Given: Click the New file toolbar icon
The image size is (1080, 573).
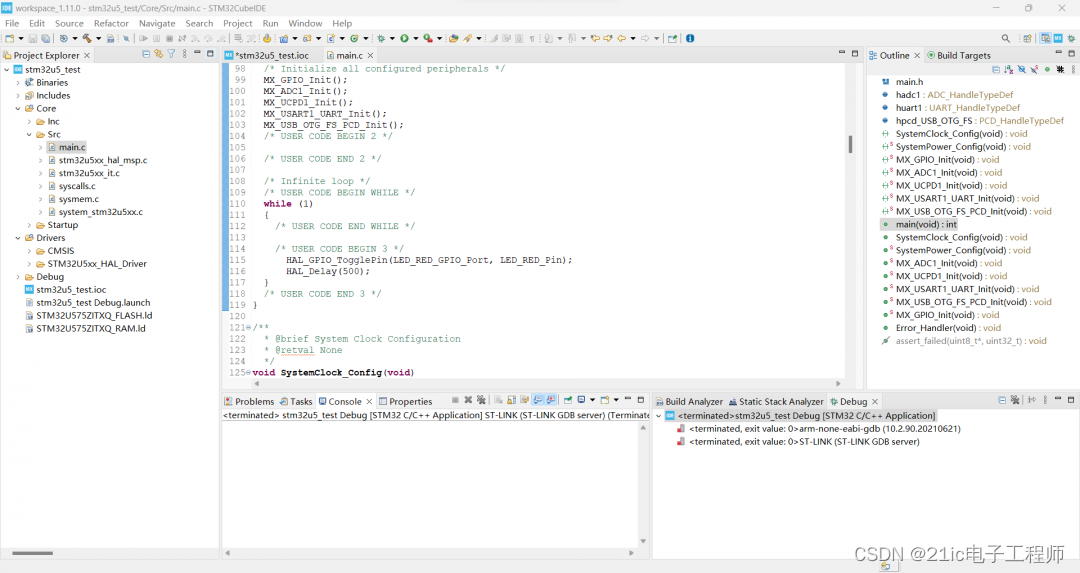Looking at the screenshot, I should [10, 39].
